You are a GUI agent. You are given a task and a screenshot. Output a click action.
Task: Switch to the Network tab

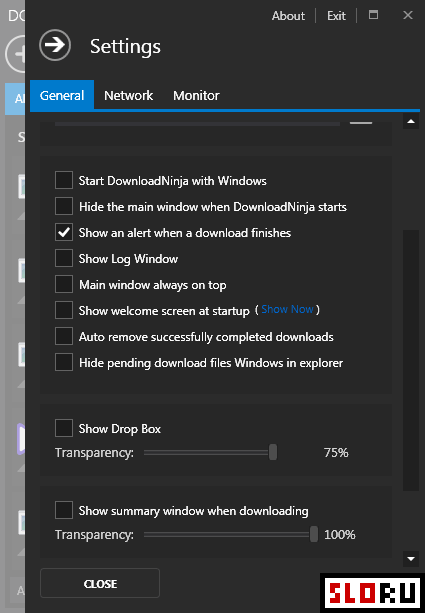pyautogui.click(x=129, y=95)
